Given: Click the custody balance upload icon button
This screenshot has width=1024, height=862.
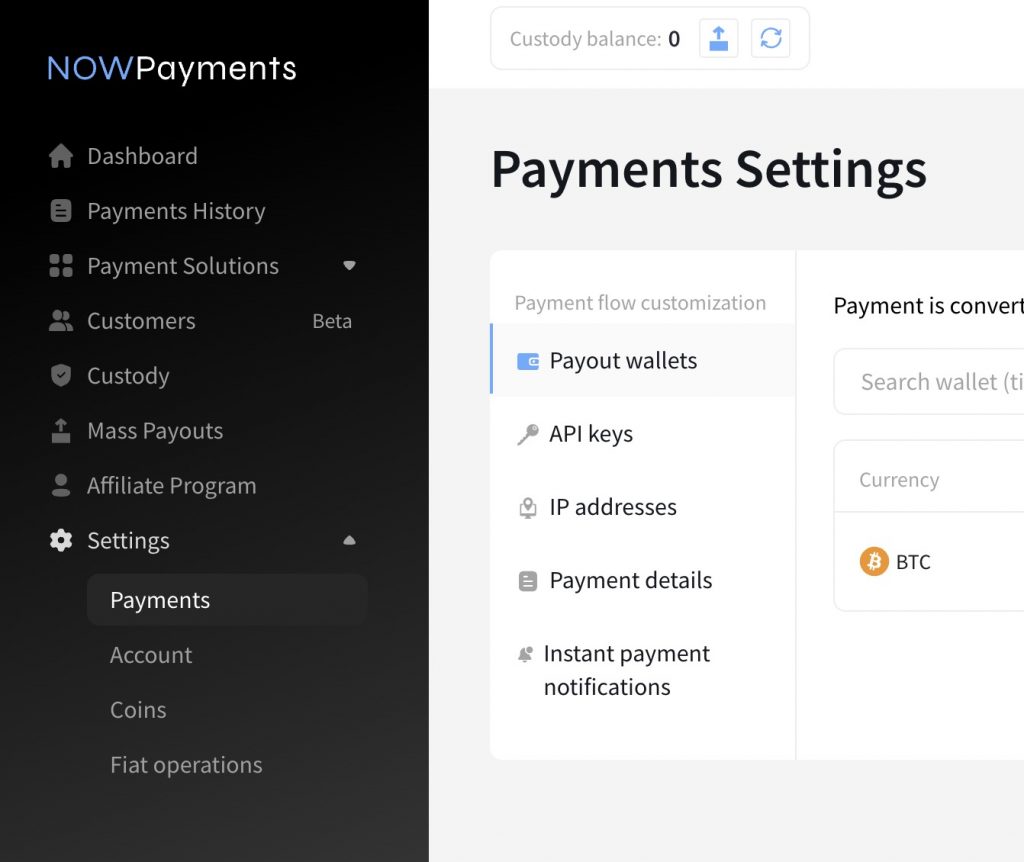Looking at the screenshot, I should (x=718, y=39).
